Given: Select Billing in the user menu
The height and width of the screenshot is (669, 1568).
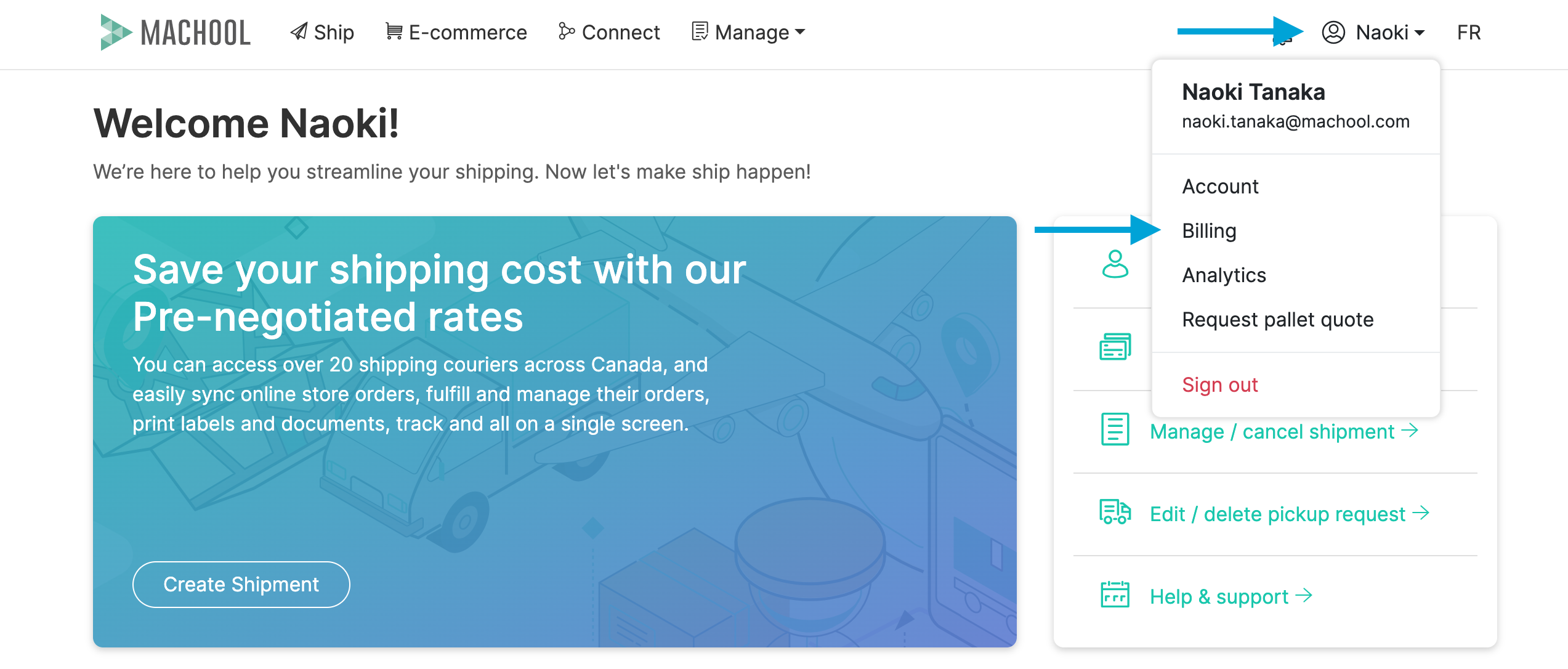Looking at the screenshot, I should click(x=1209, y=230).
